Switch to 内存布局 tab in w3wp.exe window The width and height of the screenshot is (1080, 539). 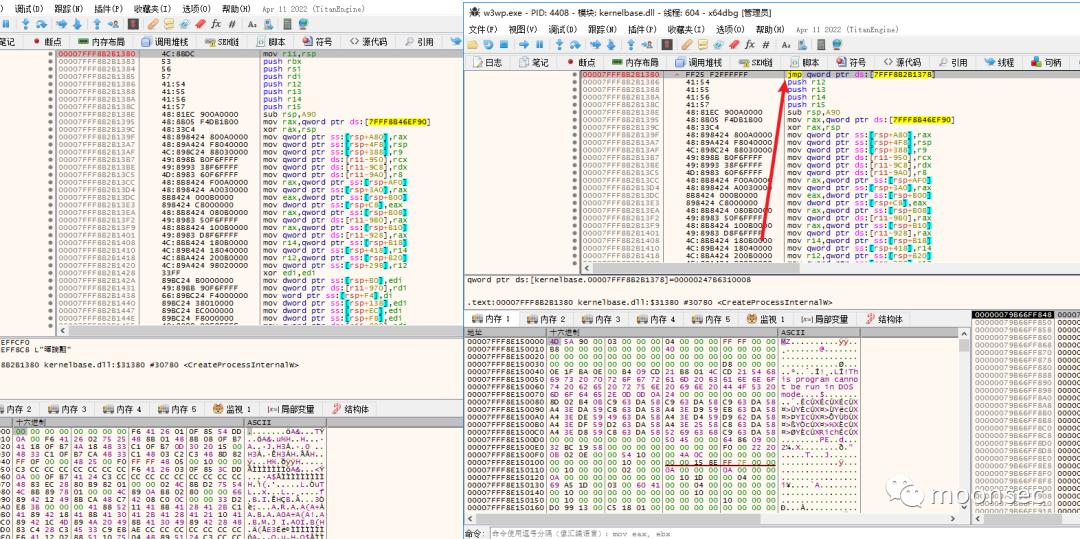point(635,63)
